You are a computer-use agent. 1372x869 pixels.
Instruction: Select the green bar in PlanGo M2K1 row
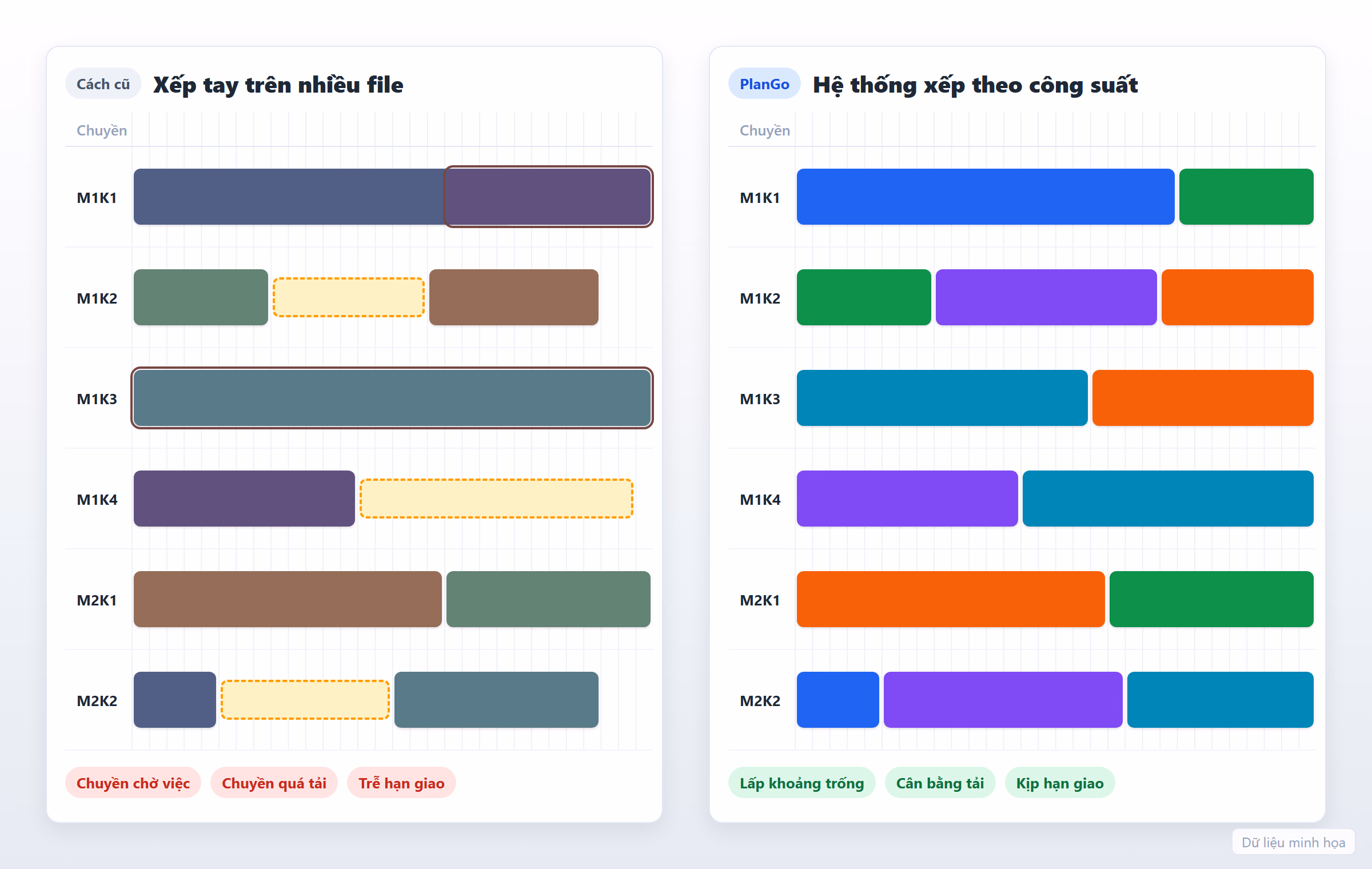[1211, 599]
